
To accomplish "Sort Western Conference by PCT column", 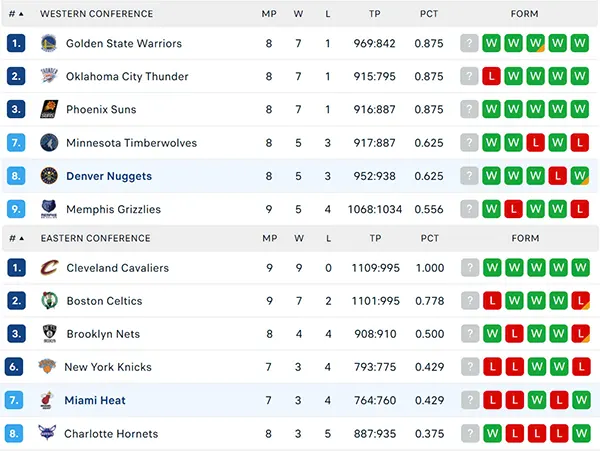I will tap(429, 14).
